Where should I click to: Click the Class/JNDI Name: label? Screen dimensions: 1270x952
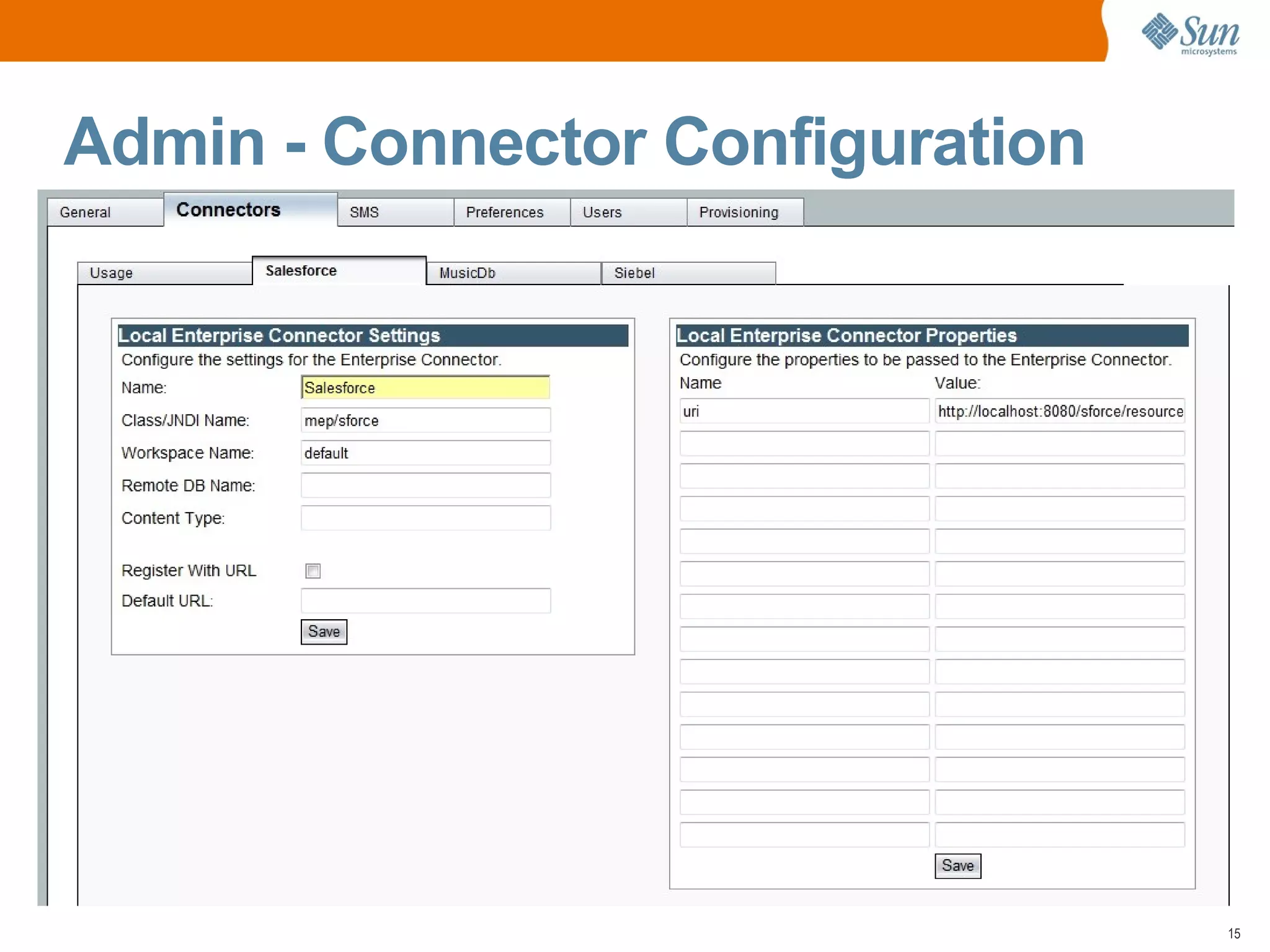click(185, 420)
